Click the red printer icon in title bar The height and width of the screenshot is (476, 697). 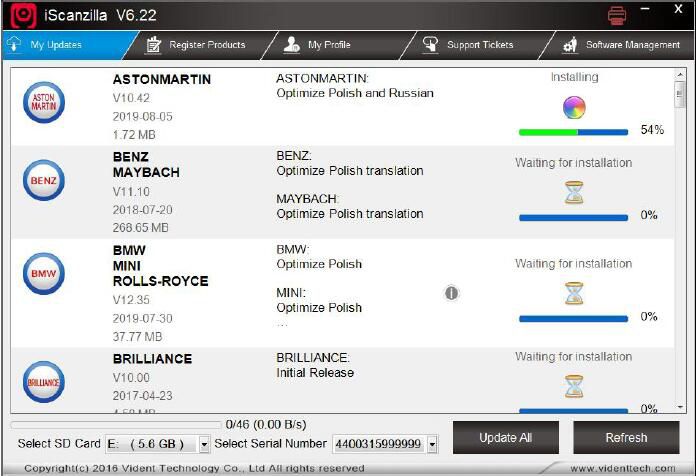click(617, 16)
